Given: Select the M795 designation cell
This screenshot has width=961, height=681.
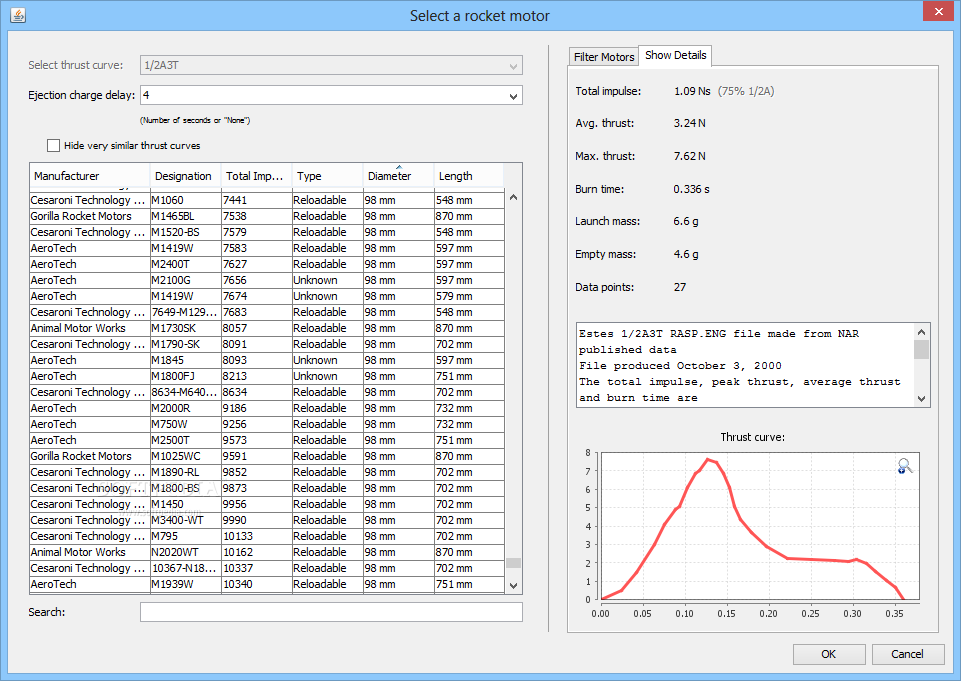Looking at the screenshot, I should pos(186,536).
